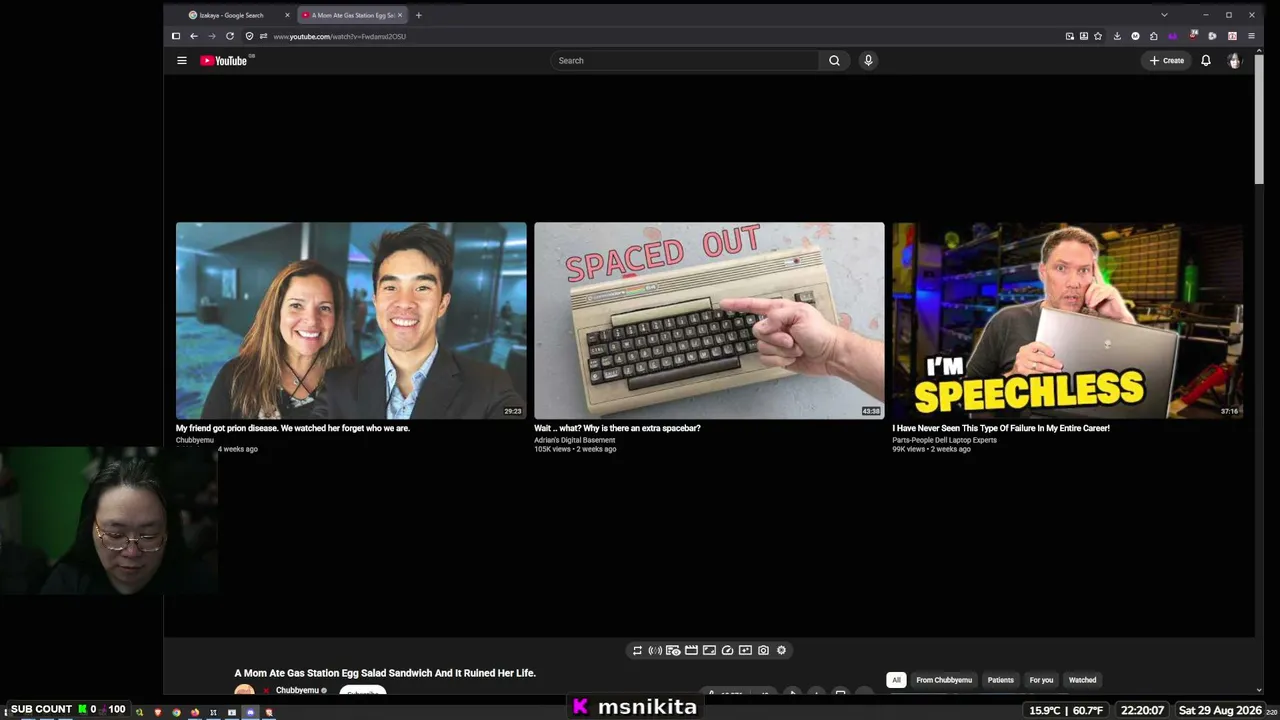Click the Create button
1280x720 pixels.
point(1167,61)
